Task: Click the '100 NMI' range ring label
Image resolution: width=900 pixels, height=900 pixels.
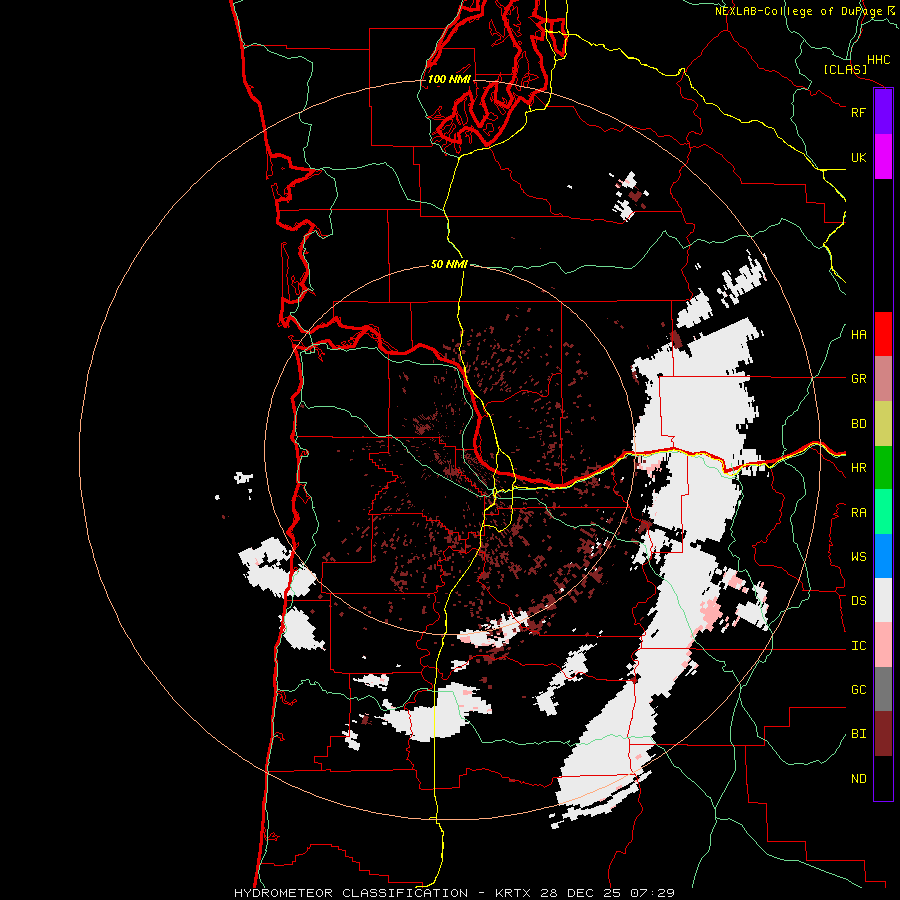Action: click(449, 79)
